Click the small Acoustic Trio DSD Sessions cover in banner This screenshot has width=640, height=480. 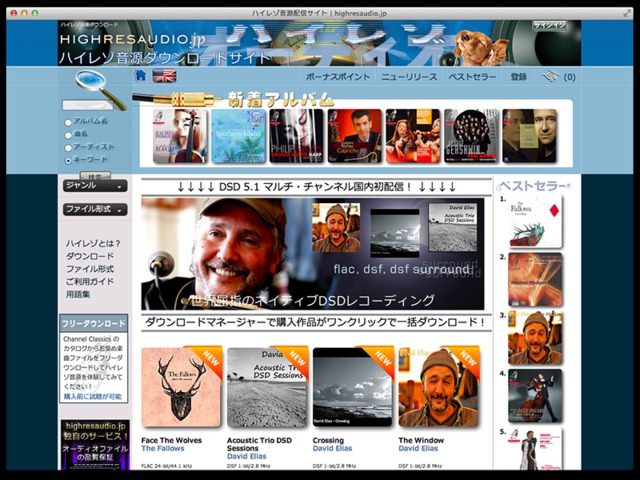[x=453, y=228]
